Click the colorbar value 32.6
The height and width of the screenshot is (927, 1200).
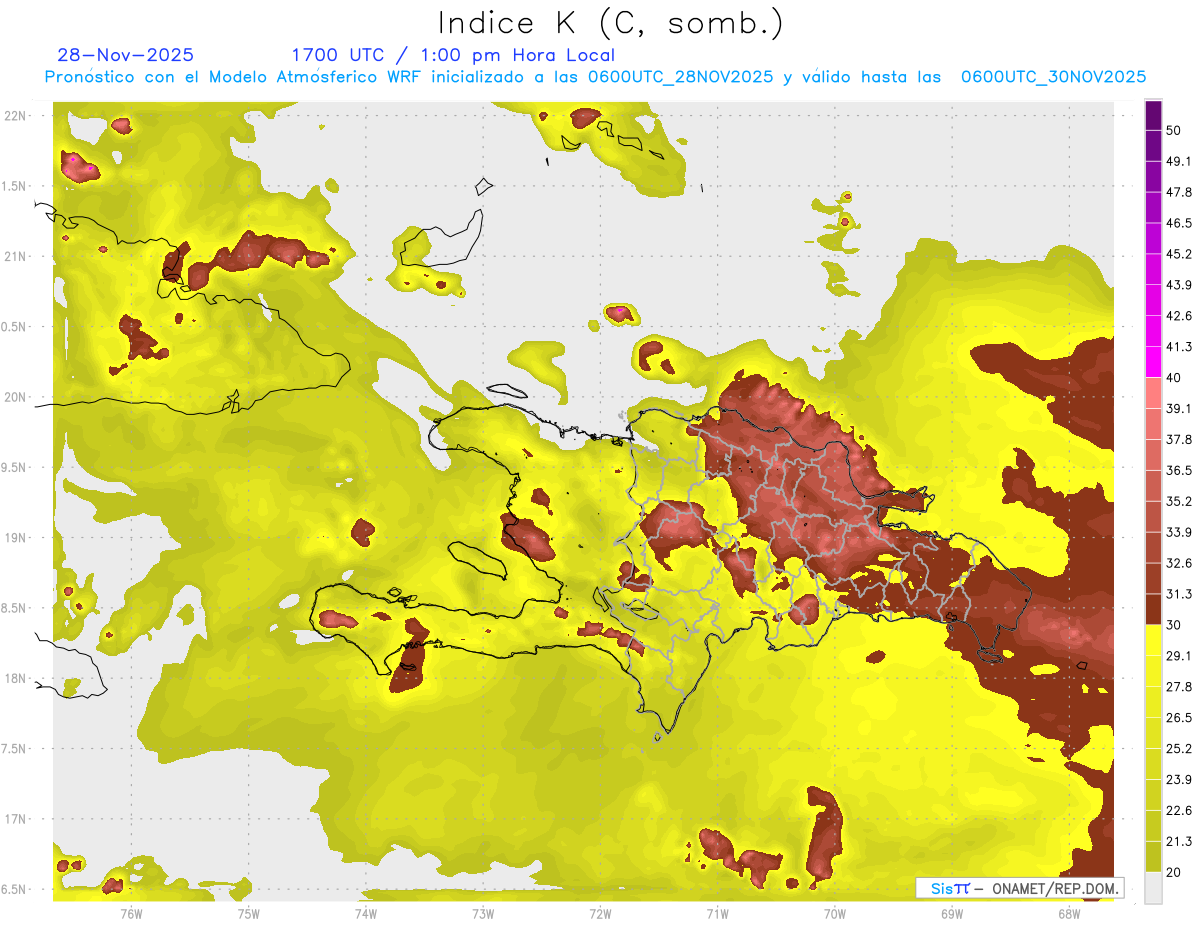(x=1179, y=563)
